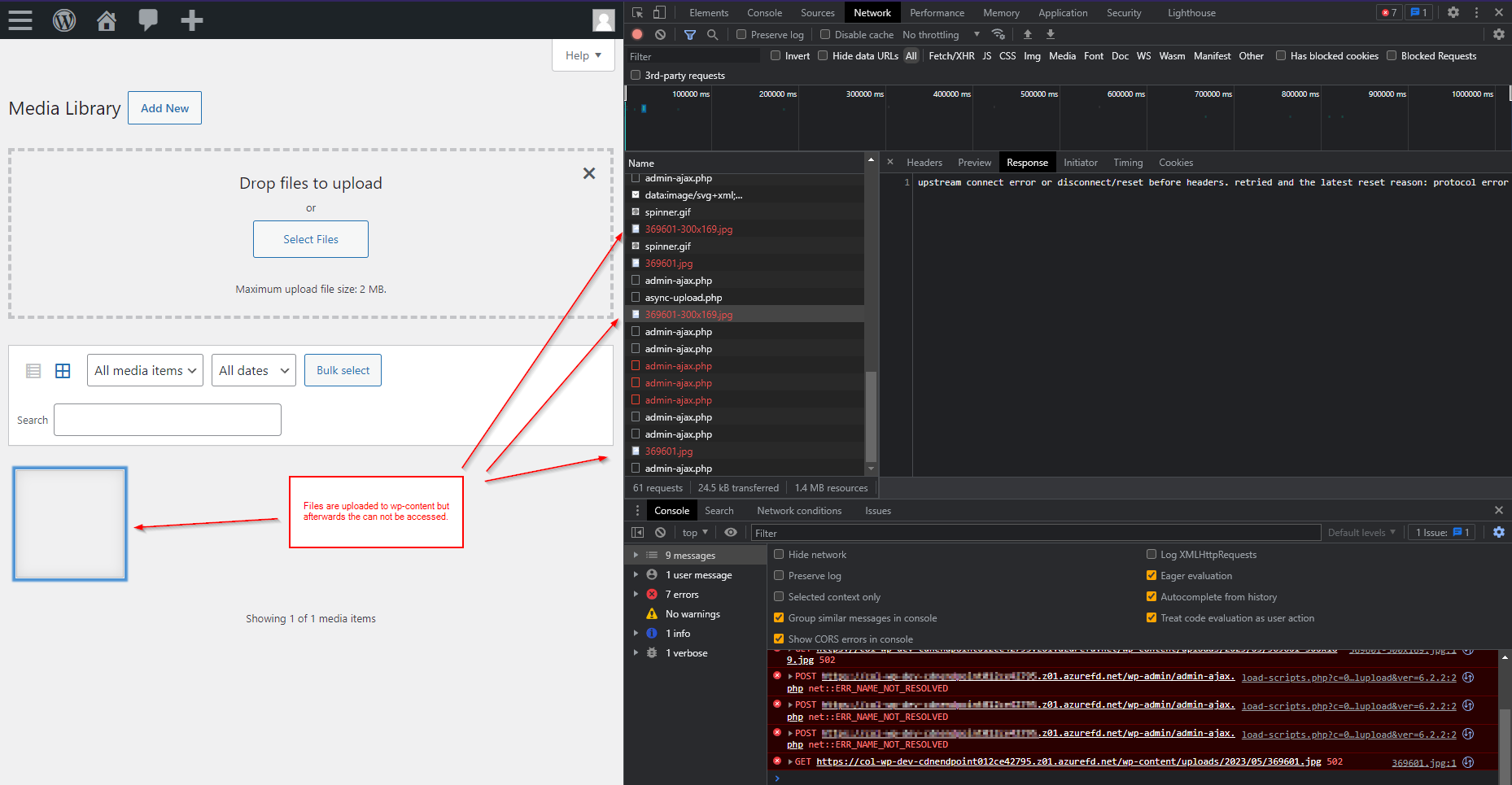Click the Select Files upload button
The height and width of the screenshot is (785, 1512).
310,238
